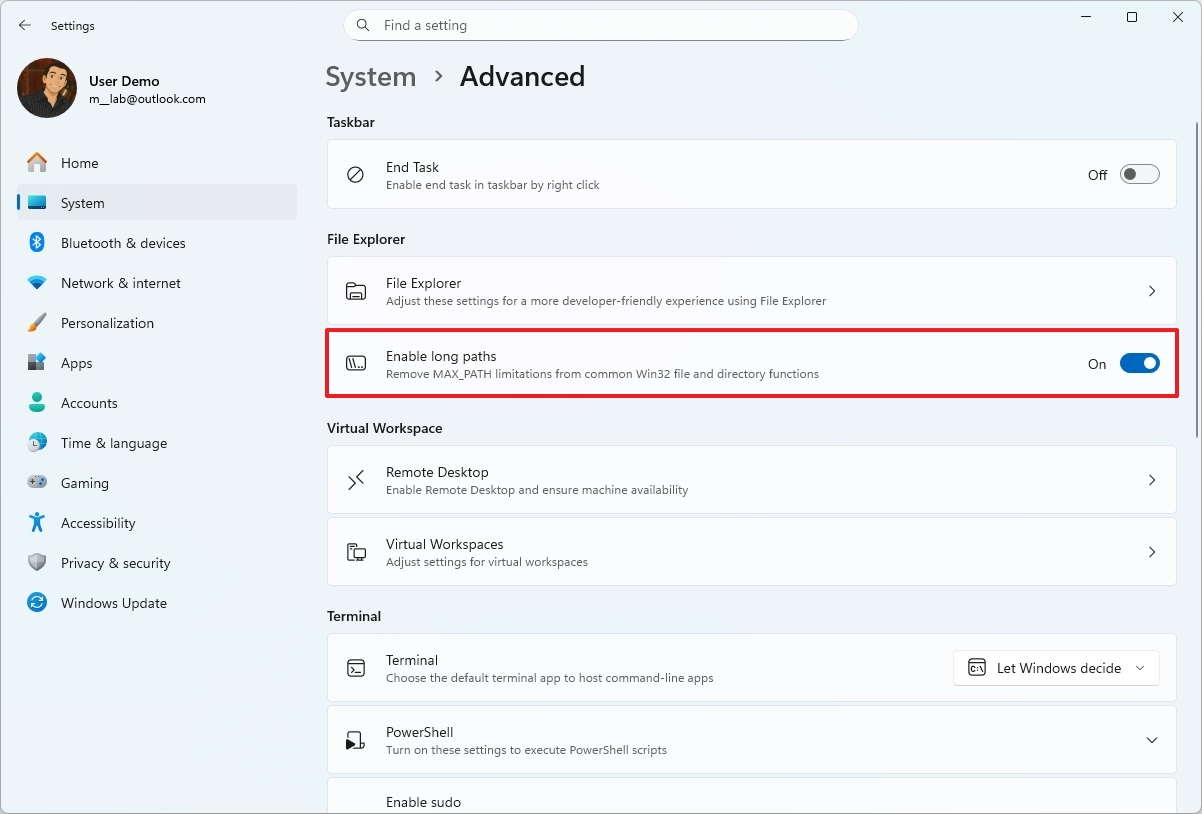Select Apps in the navigation sidebar
Screen dimensions: 1202x814
point(76,362)
